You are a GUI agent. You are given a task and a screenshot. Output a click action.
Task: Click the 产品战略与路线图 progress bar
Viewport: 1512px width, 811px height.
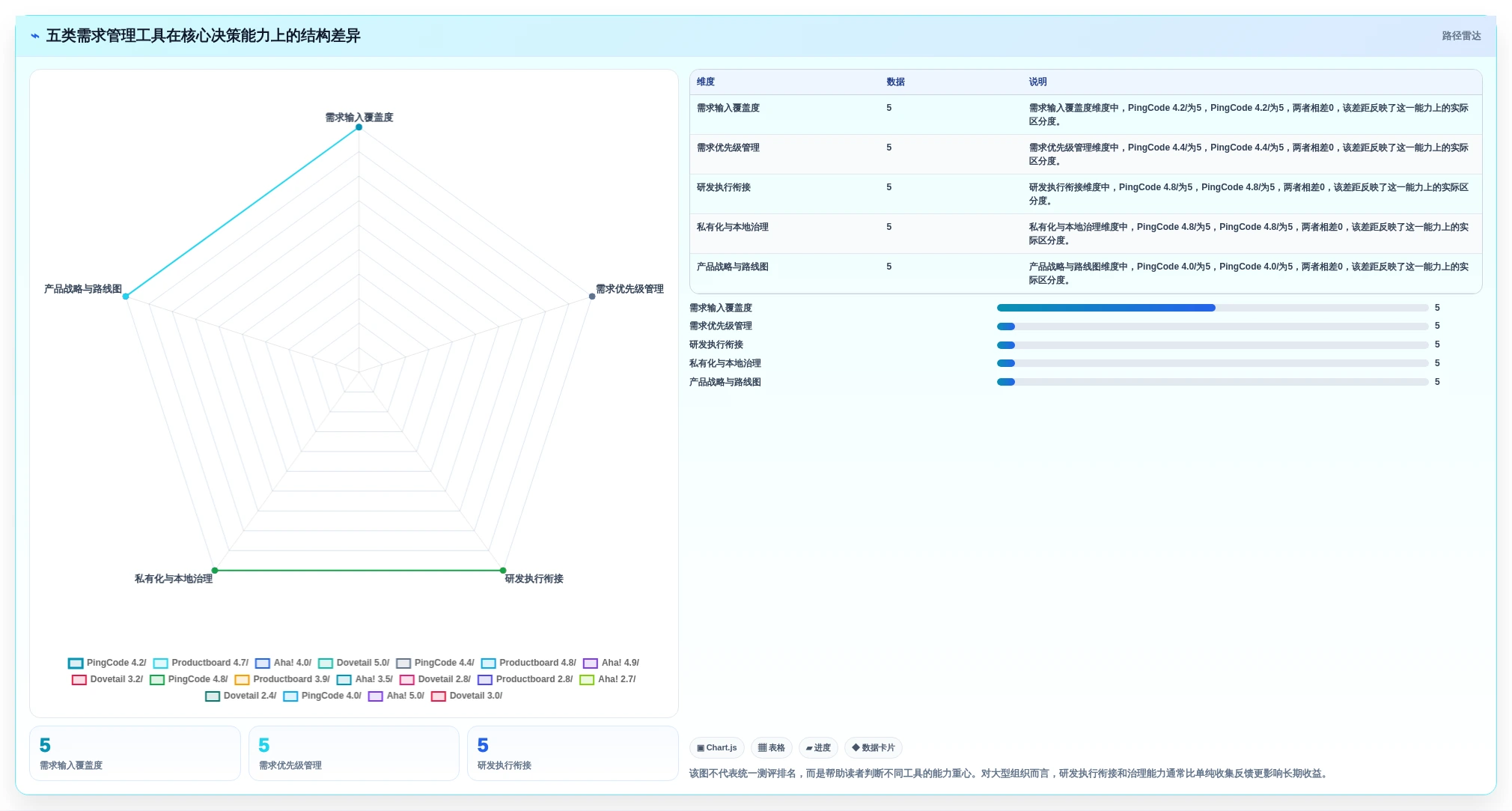click(1213, 382)
